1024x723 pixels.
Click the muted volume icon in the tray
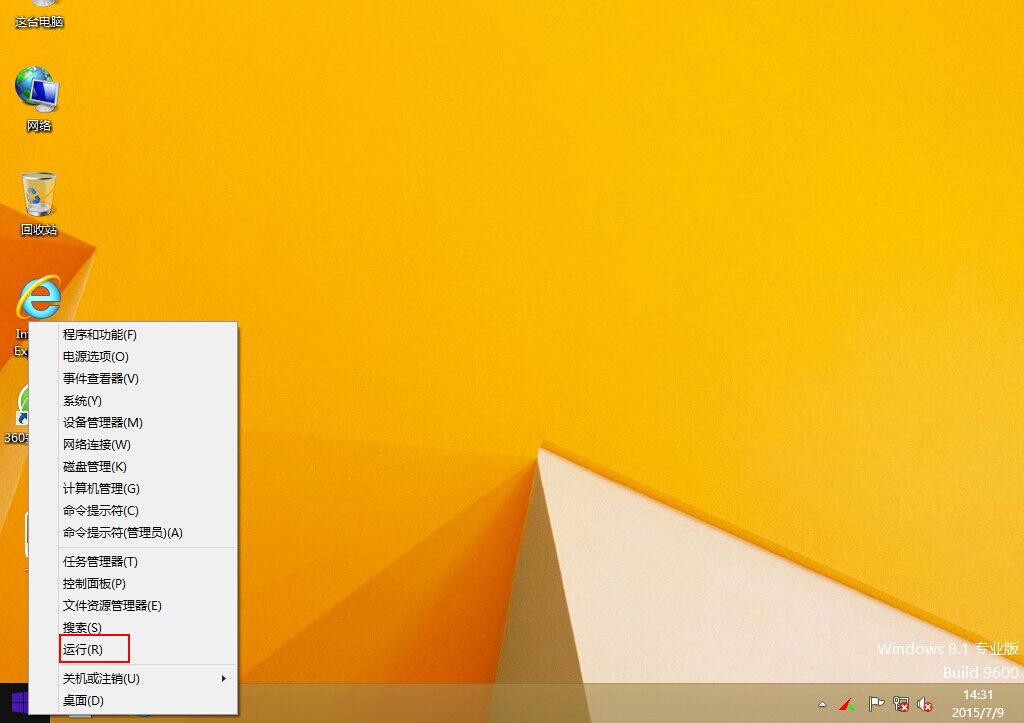[922, 705]
